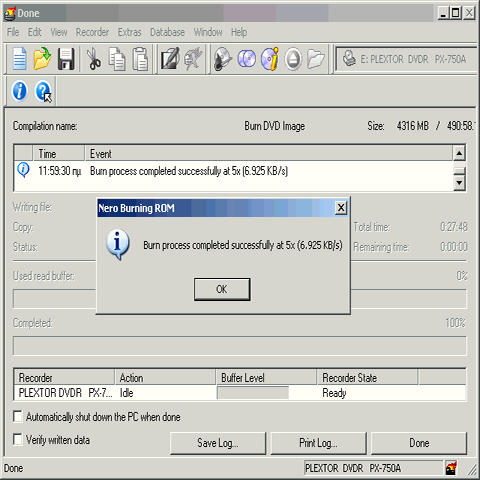Open the File menu
480x480 pixels.
(x=13, y=32)
